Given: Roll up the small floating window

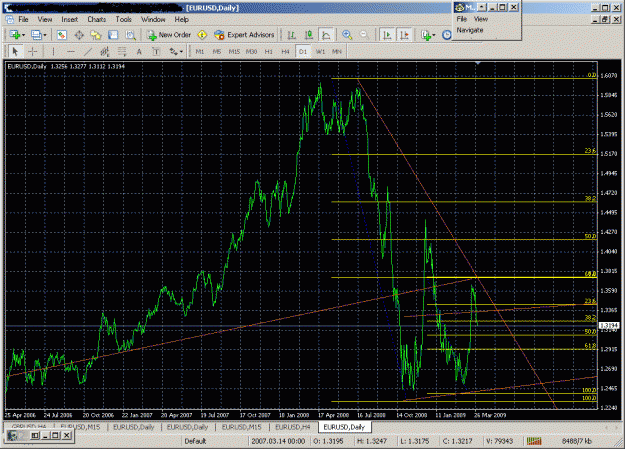Looking at the screenshot, I should coord(482,7).
